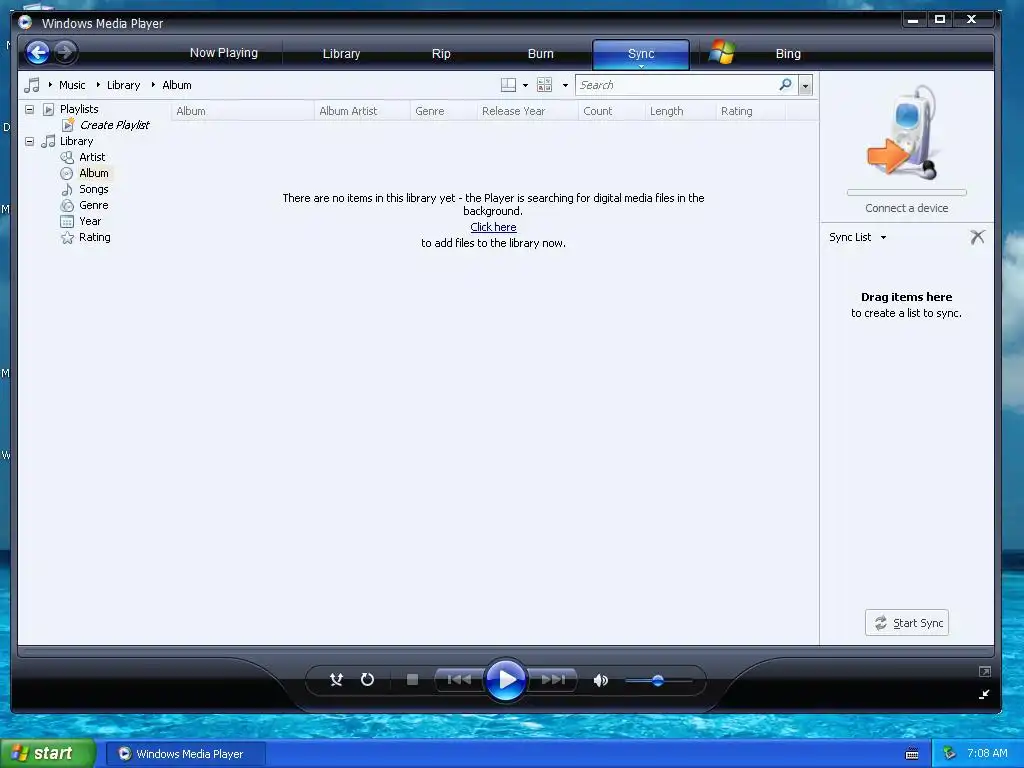Open the Burn tab

coord(541,54)
